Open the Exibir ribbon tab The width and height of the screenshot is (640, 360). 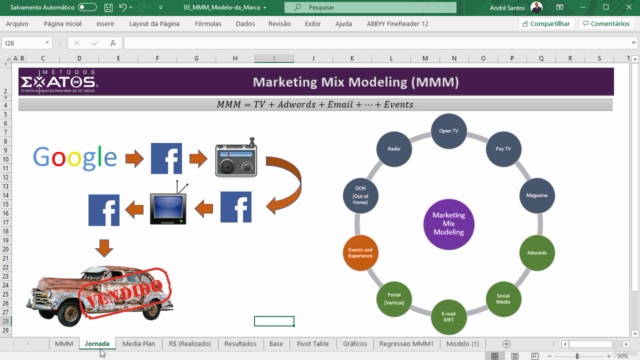(x=313, y=24)
